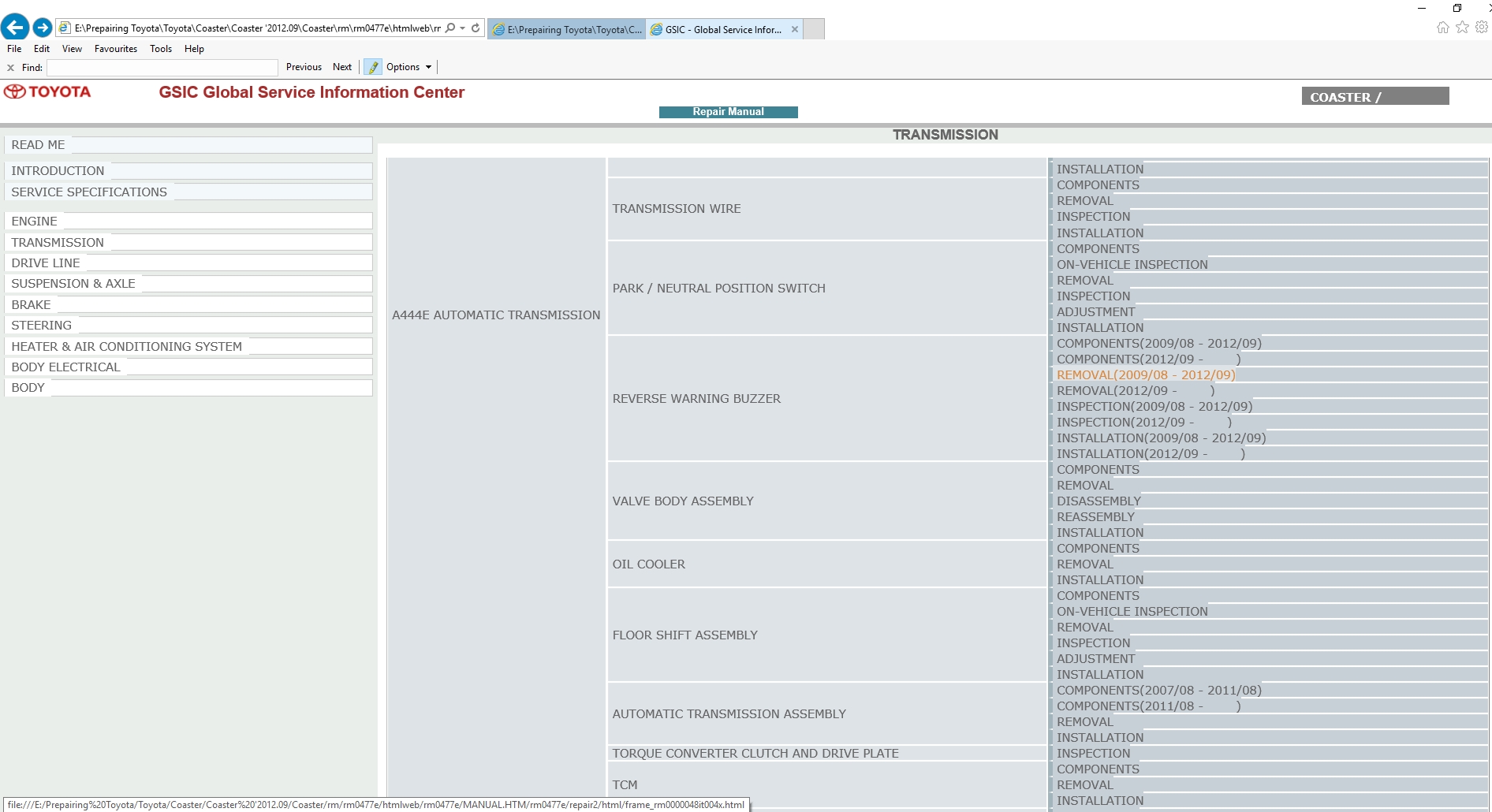The width and height of the screenshot is (1492, 812).
Task: Open the BODY ELECTRICAL section
Action: [188, 367]
